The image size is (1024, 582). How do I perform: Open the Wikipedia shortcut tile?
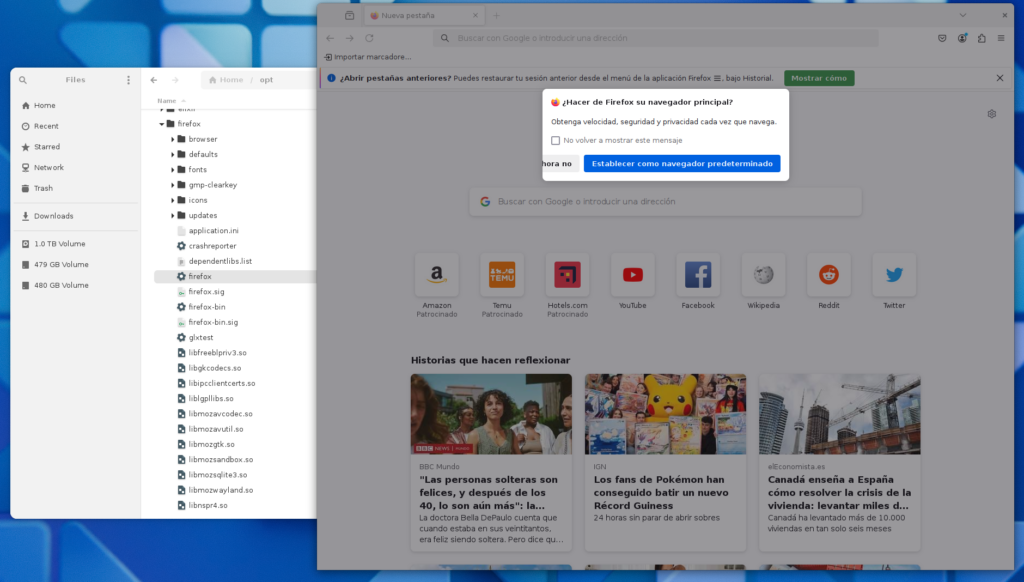(763, 276)
